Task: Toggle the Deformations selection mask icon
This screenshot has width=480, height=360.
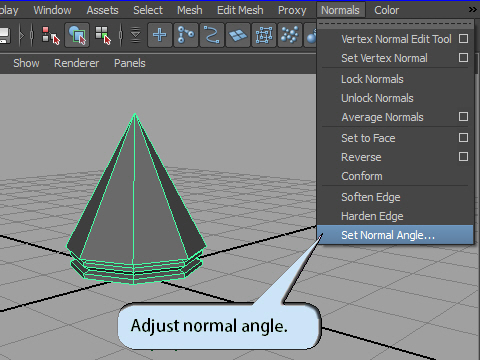Action: pos(264,35)
